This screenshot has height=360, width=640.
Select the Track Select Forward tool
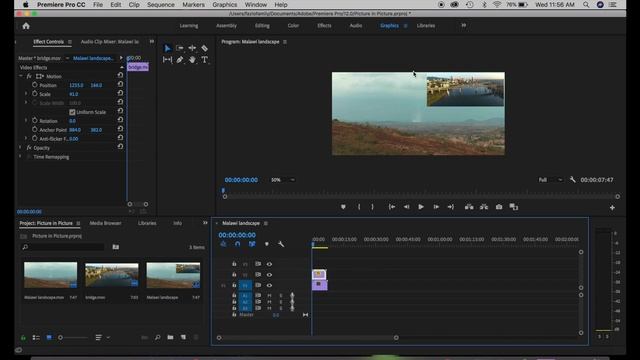pos(180,48)
